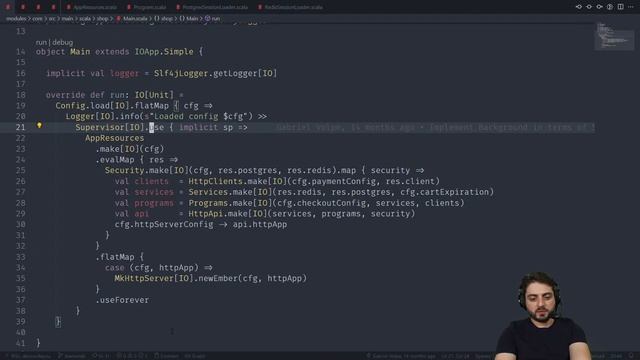The height and width of the screenshot is (360, 640).
Task: Click 'cfg.cartExpiration' on line 27
Action: click(x=444, y=192)
